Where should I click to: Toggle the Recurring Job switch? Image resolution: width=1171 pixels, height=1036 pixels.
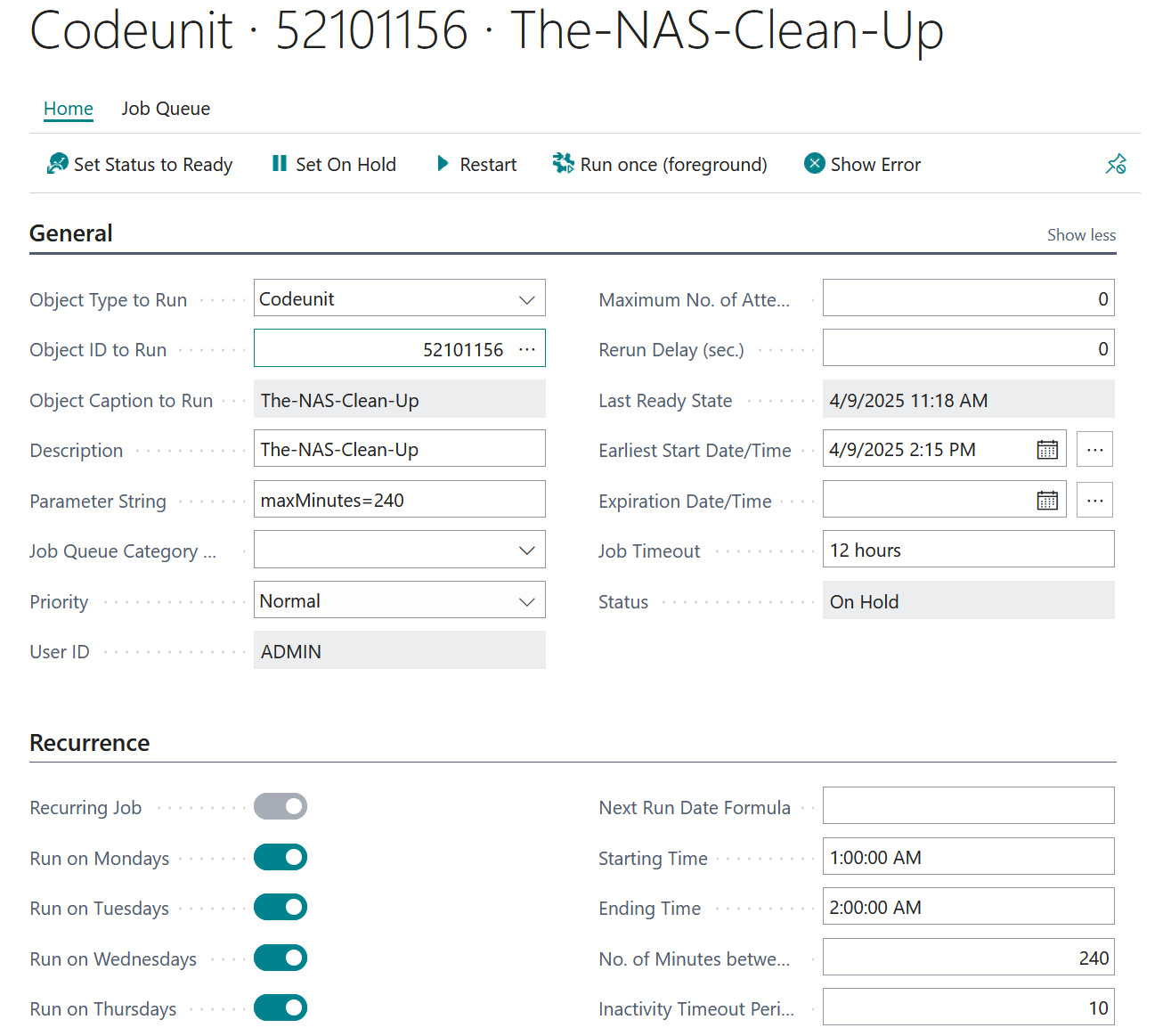pos(281,807)
